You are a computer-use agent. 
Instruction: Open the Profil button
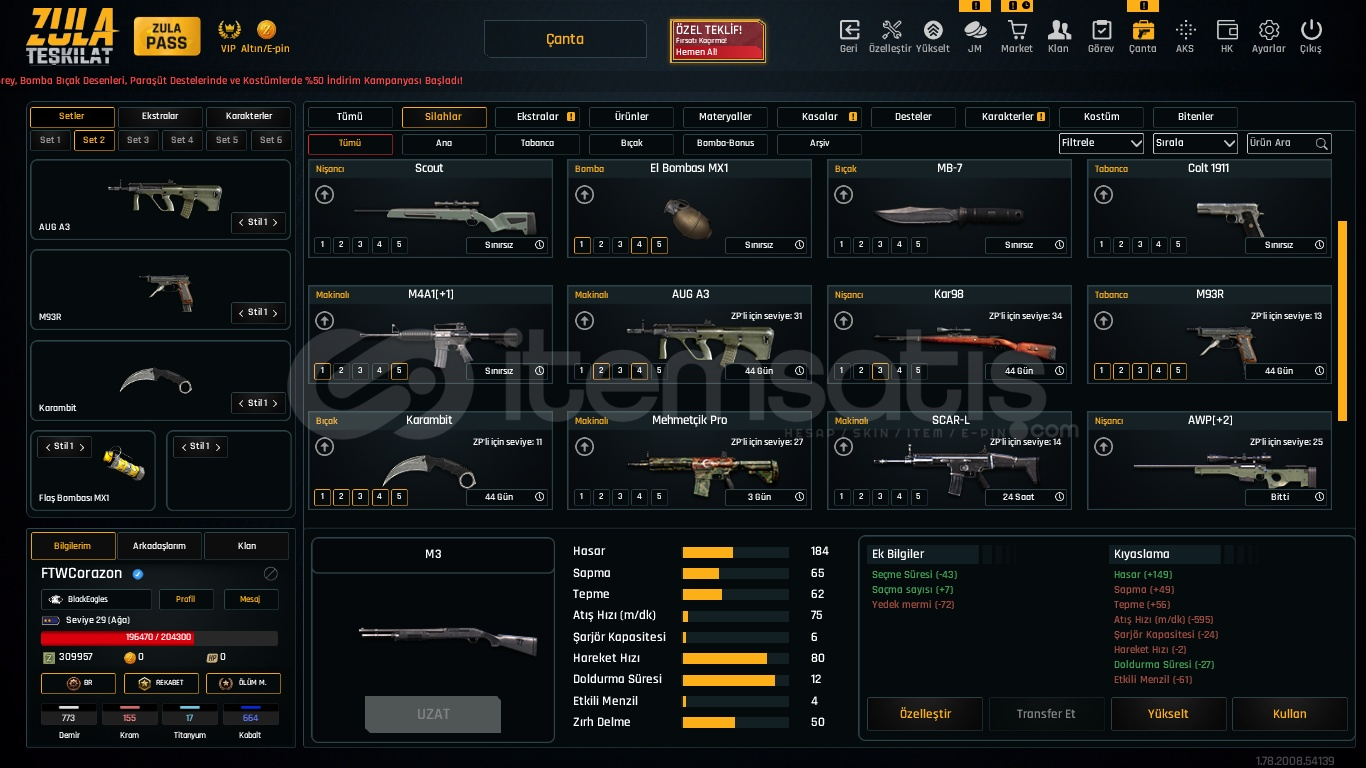pyautogui.click(x=186, y=599)
